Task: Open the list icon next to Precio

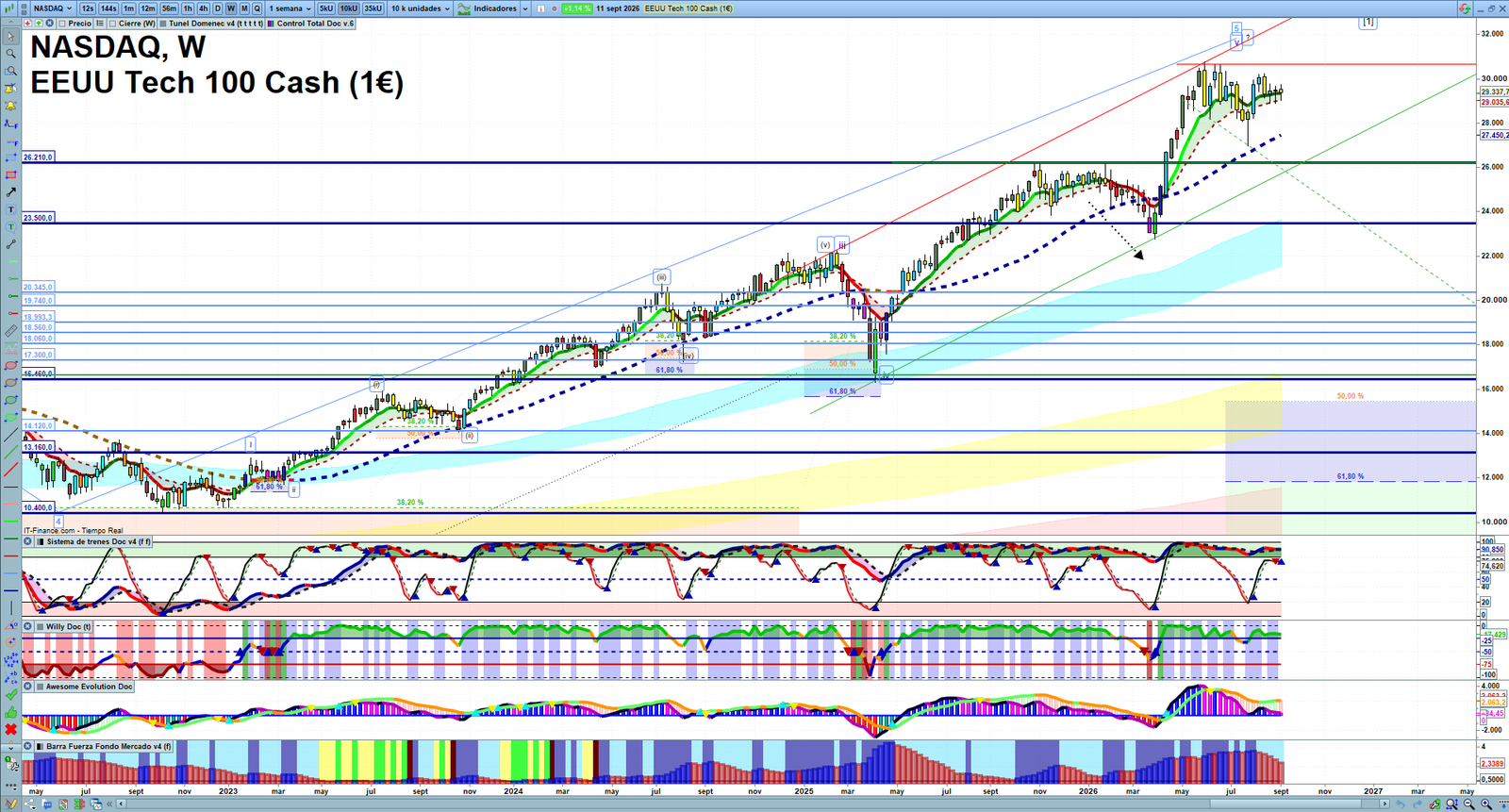Action: tap(100, 23)
